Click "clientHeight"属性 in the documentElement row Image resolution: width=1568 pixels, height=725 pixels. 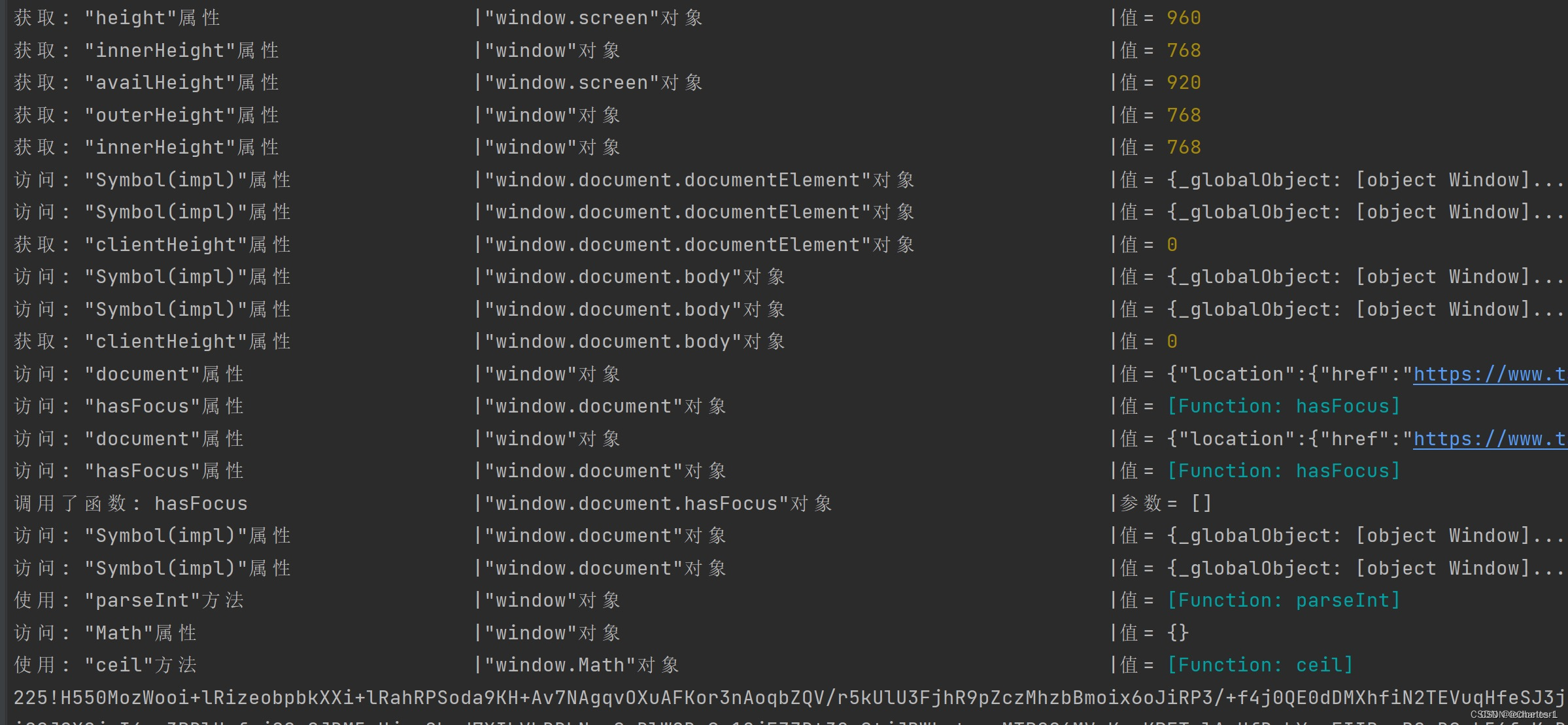pos(187,244)
